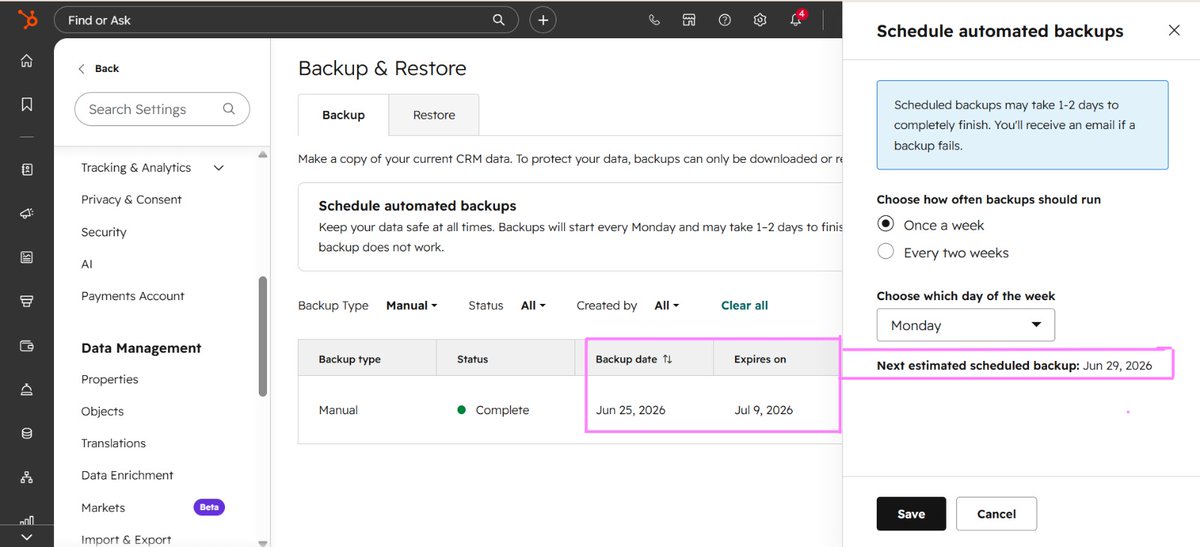
Task: Open the Created by All filter
Action: click(667, 306)
